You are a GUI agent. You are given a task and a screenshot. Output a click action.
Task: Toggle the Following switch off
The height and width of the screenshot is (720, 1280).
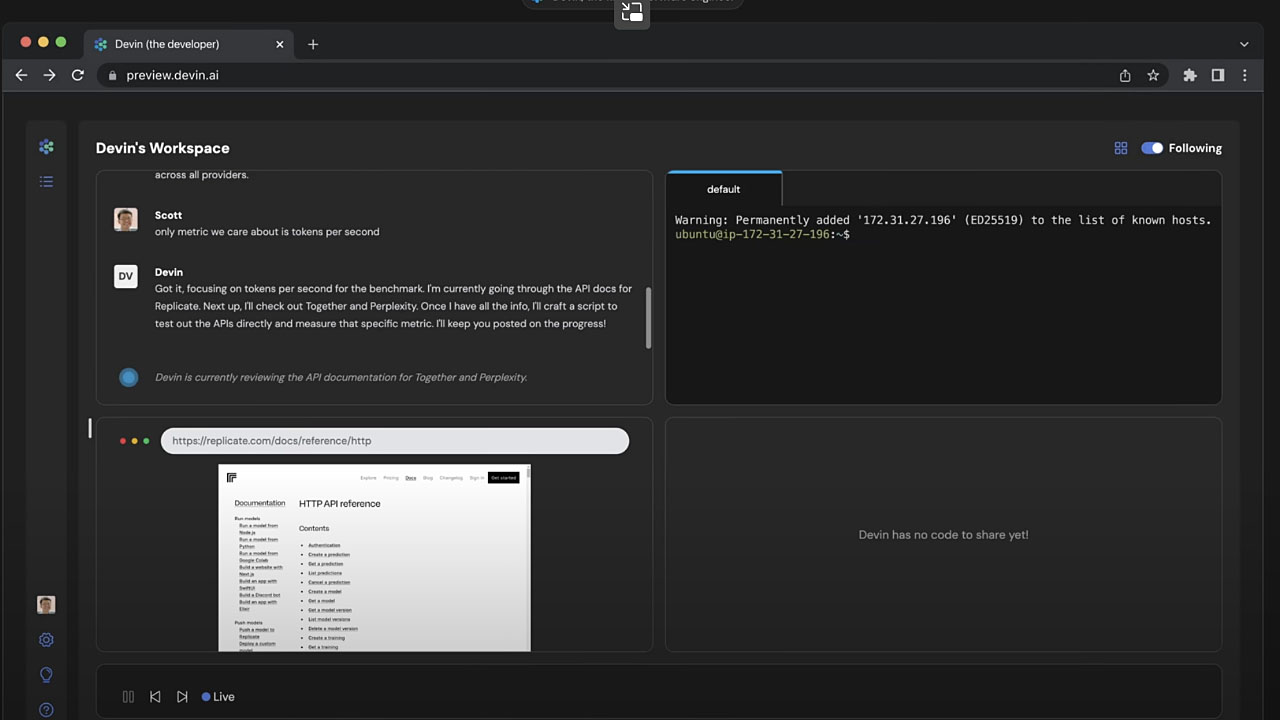coord(1152,148)
